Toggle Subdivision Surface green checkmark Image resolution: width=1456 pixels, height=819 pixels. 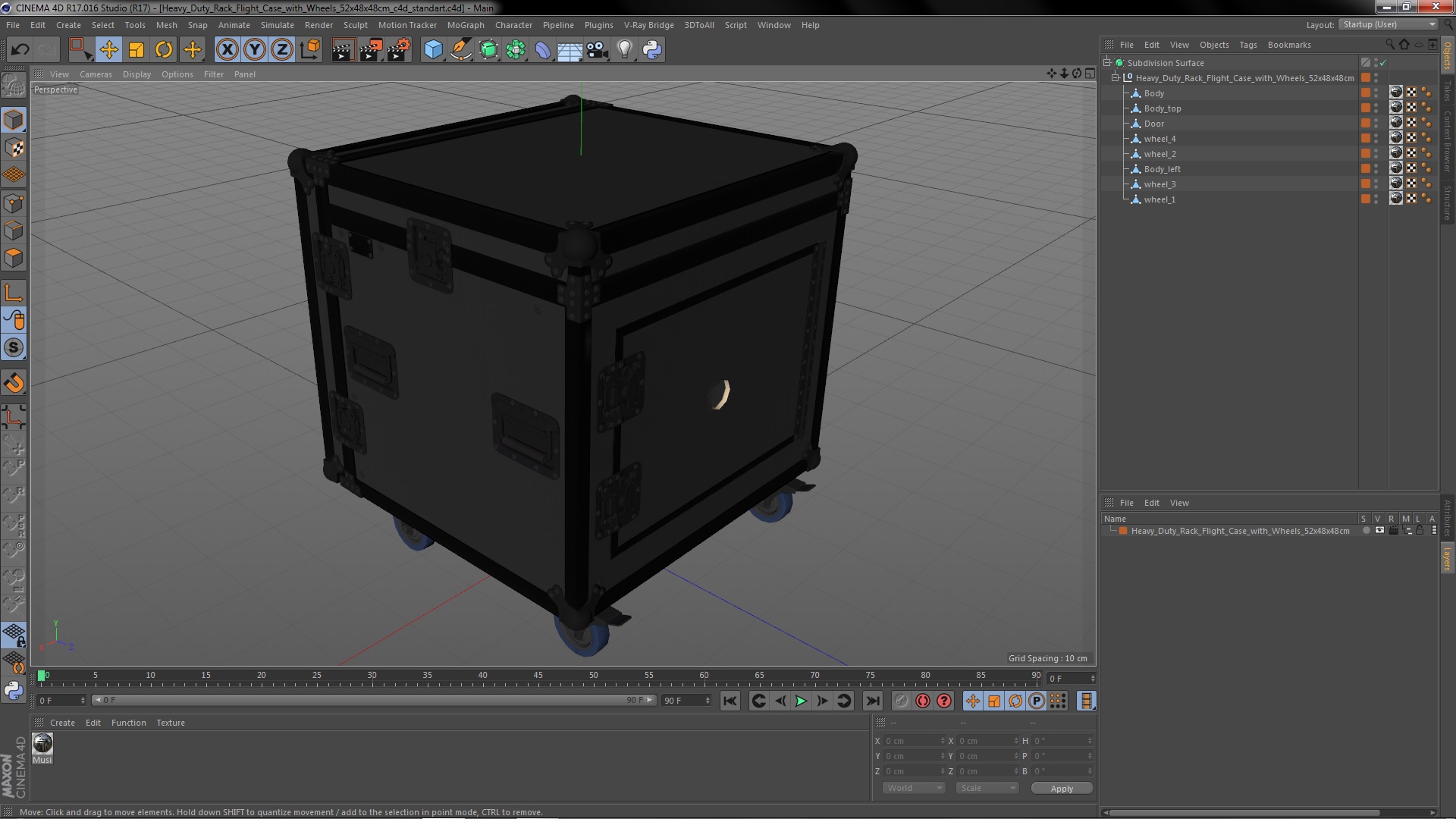1382,63
